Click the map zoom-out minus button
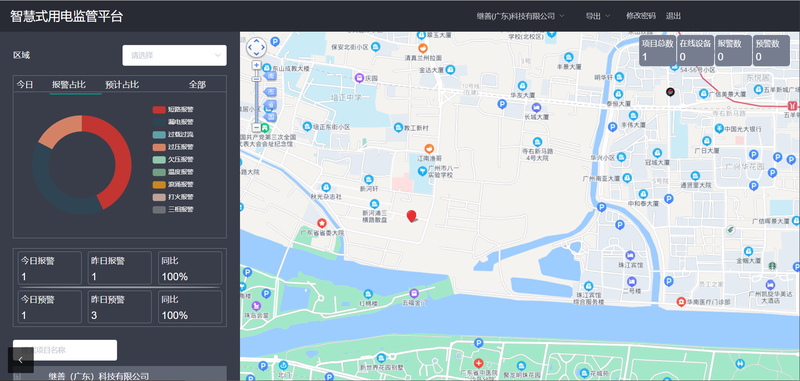This screenshot has width=800, height=381. pos(257,128)
